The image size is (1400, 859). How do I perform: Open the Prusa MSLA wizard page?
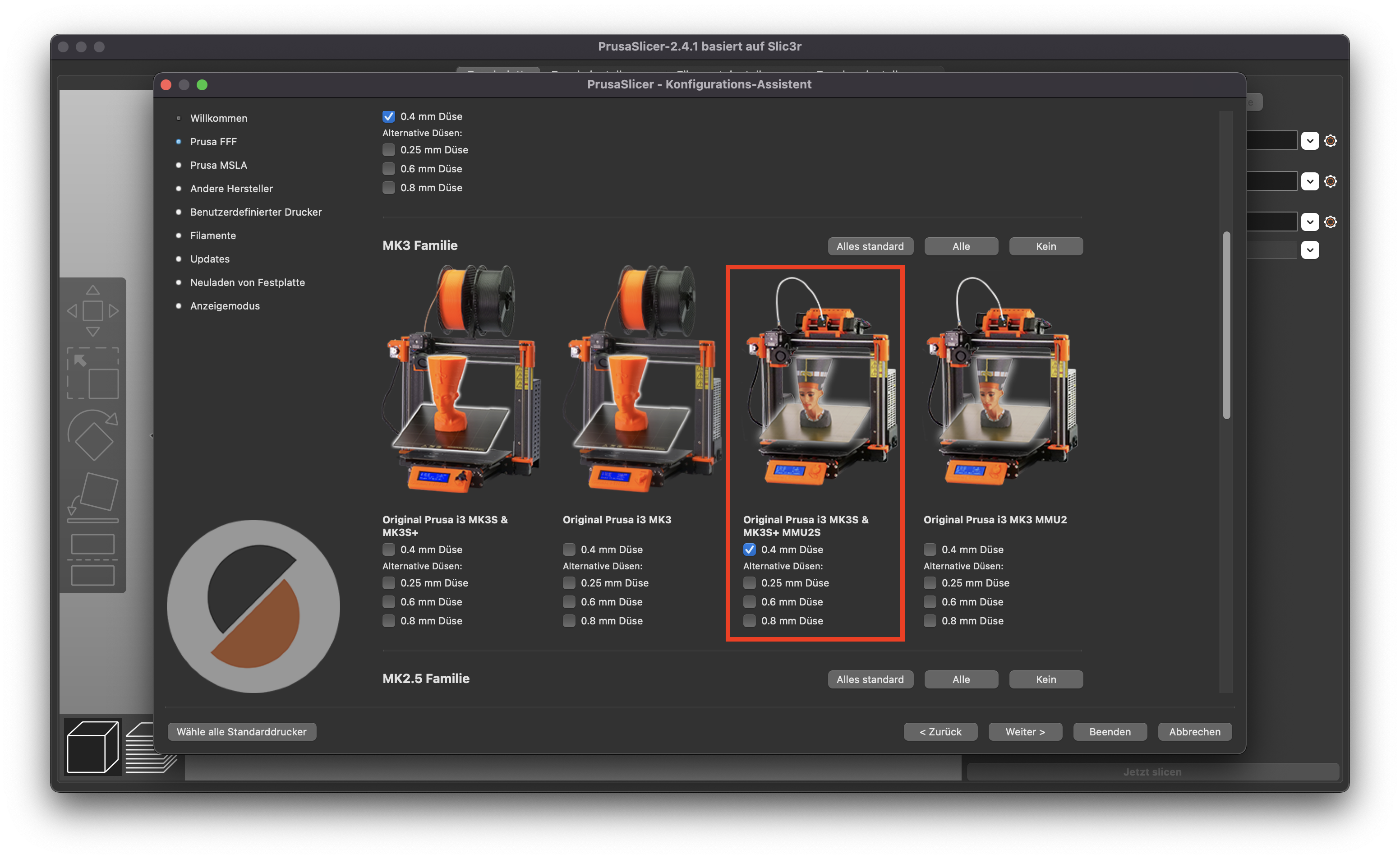click(x=218, y=165)
